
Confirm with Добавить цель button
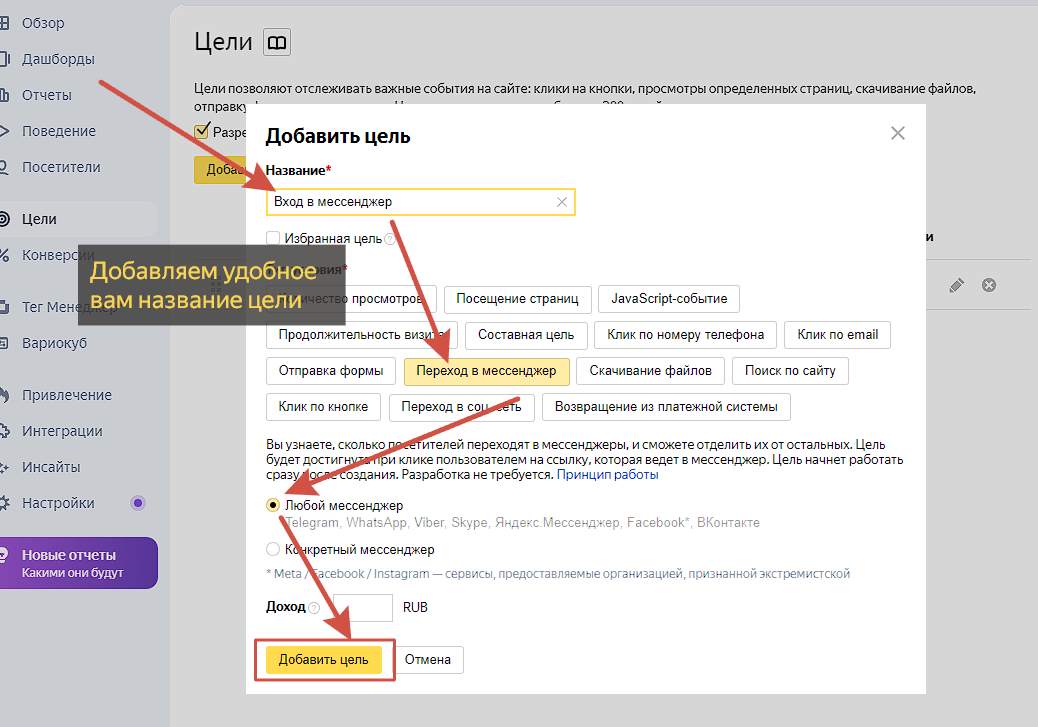(x=324, y=660)
